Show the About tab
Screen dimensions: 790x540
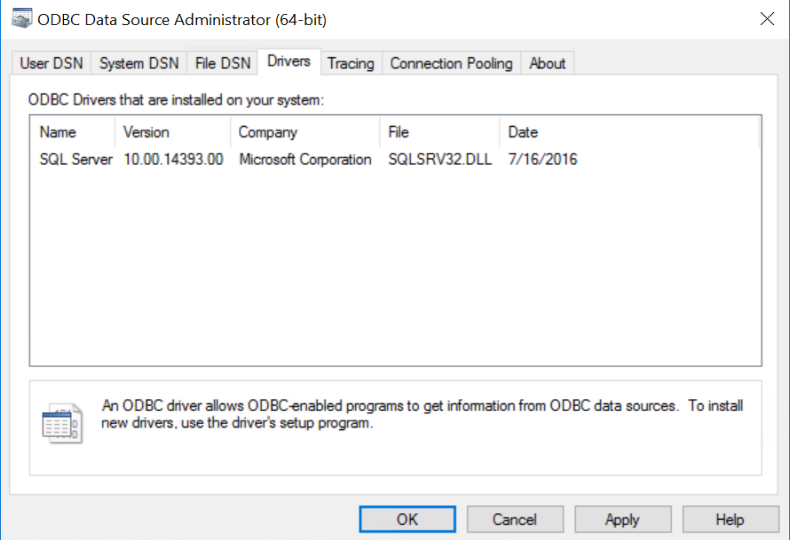coord(547,63)
